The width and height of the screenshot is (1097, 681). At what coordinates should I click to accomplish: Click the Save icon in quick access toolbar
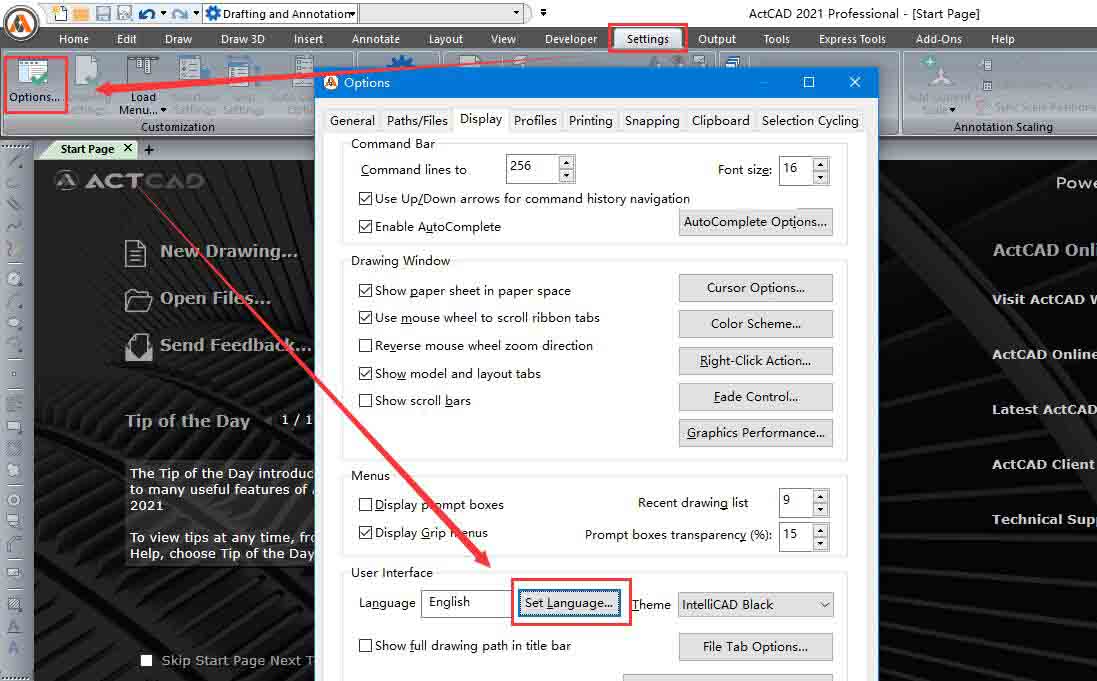tap(102, 14)
